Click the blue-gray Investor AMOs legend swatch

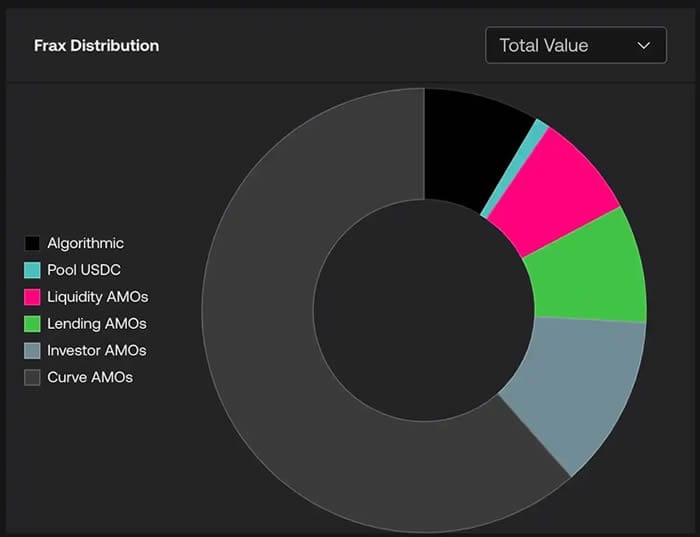(32, 350)
